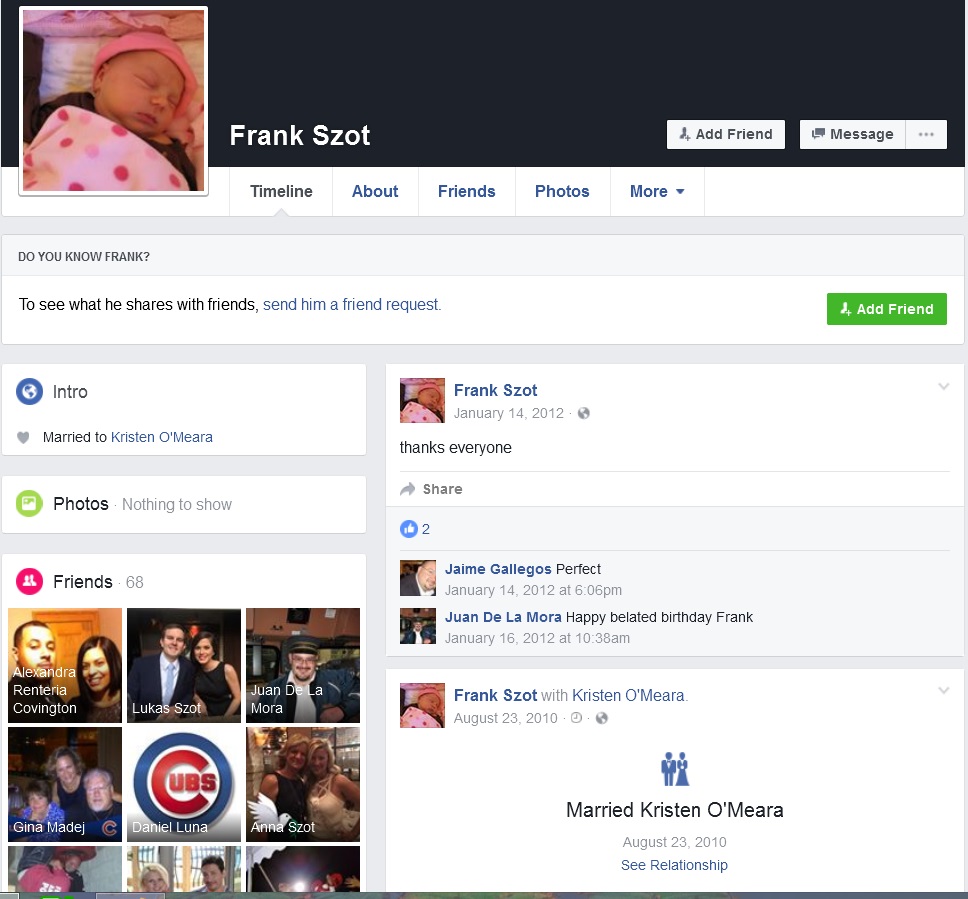Switch to the Timeline tab
Viewport: 968px width, 899px height.
pyautogui.click(x=281, y=191)
